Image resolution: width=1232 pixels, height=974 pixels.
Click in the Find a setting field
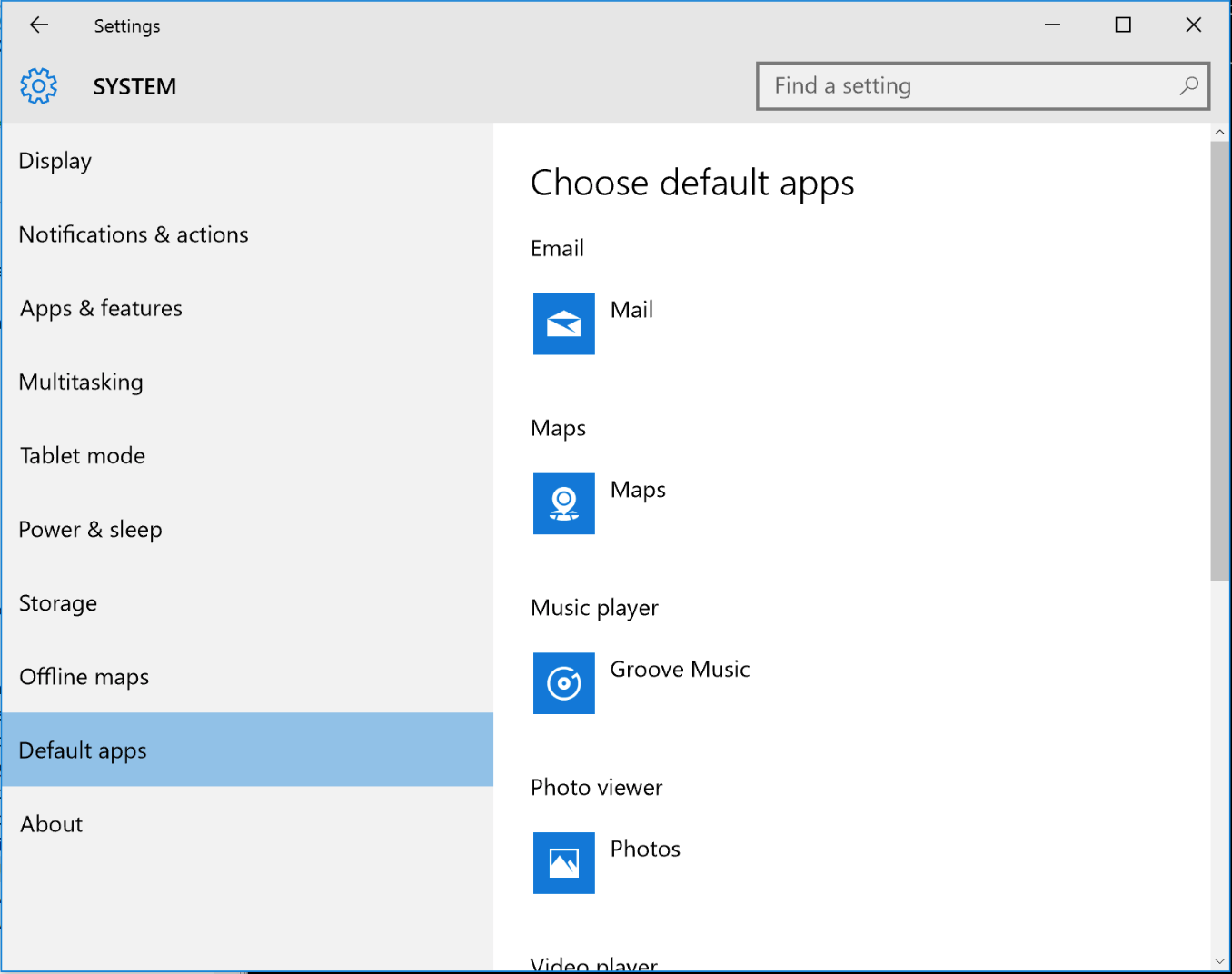pos(963,86)
